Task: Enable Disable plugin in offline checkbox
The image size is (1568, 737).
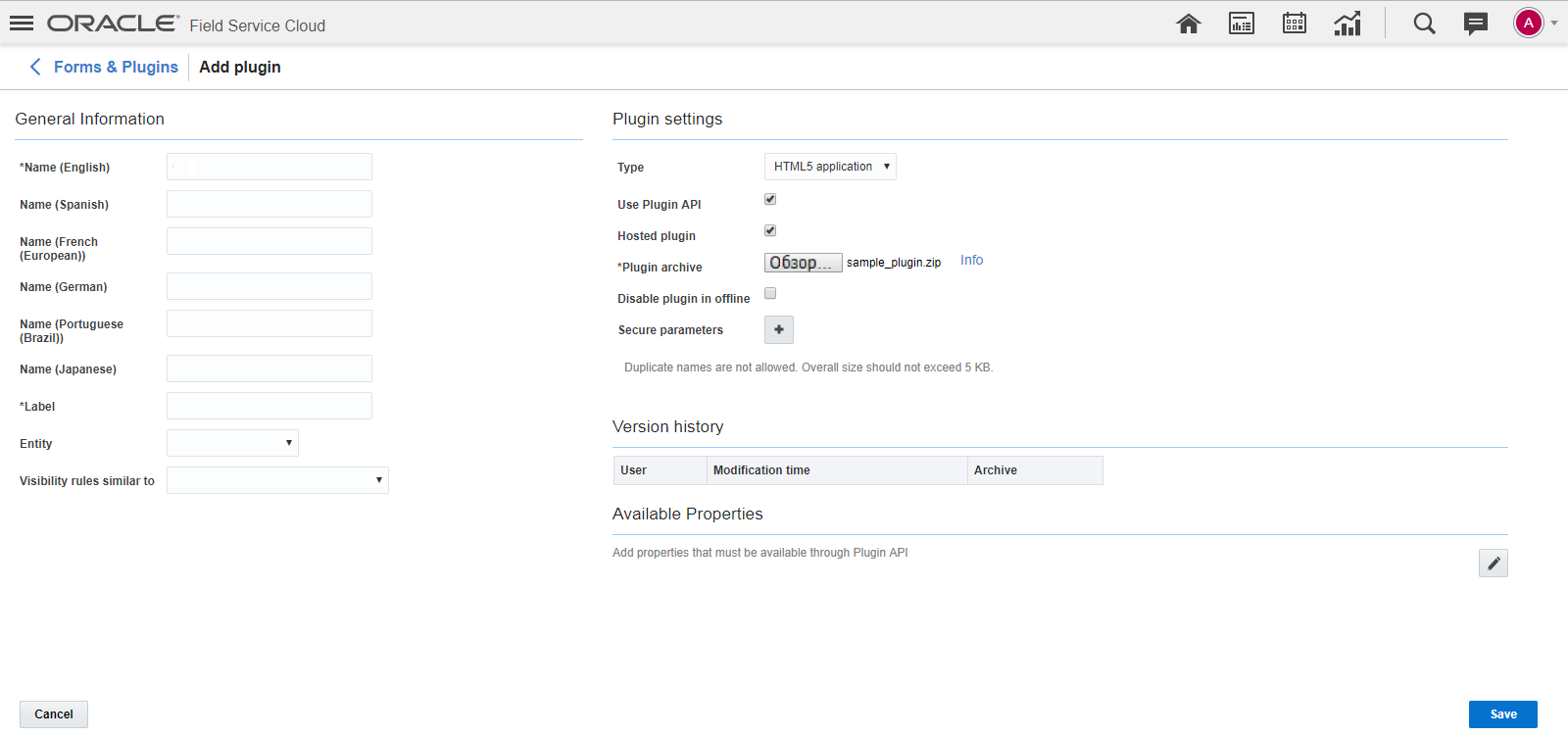Action: (x=770, y=293)
